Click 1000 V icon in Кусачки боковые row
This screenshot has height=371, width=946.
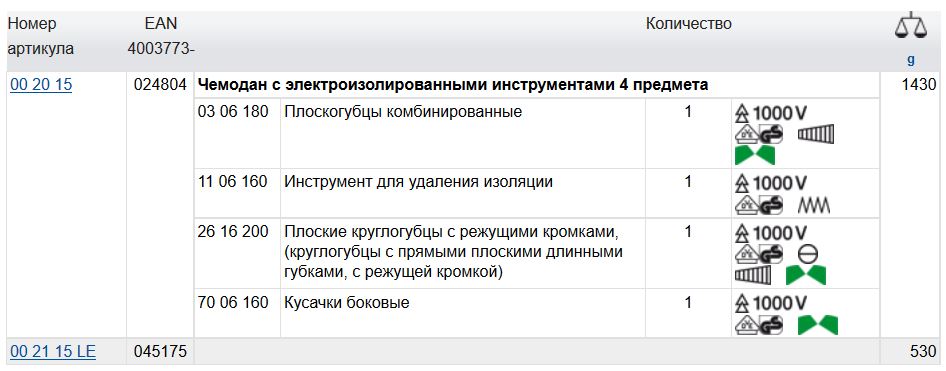click(x=771, y=303)
